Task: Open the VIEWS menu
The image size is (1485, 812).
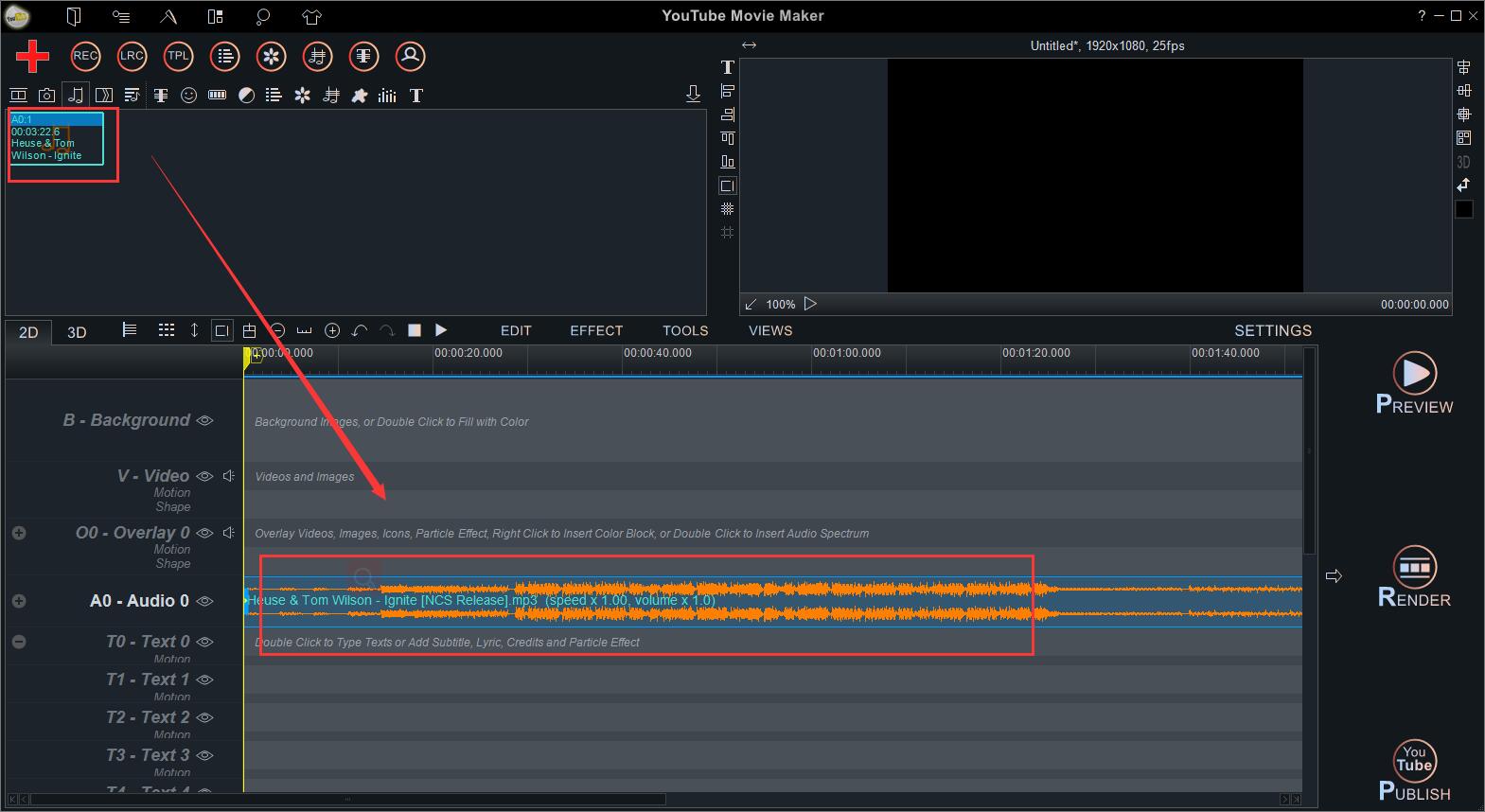Action: (770, 330)
